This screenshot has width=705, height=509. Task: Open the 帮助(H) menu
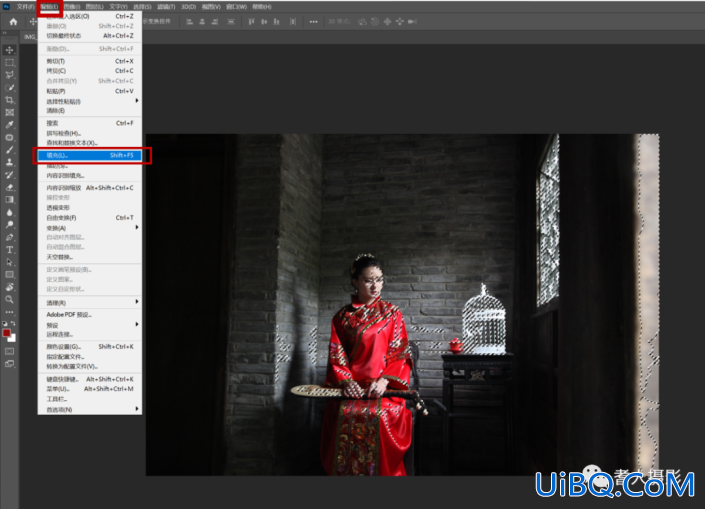pos(262,7)
